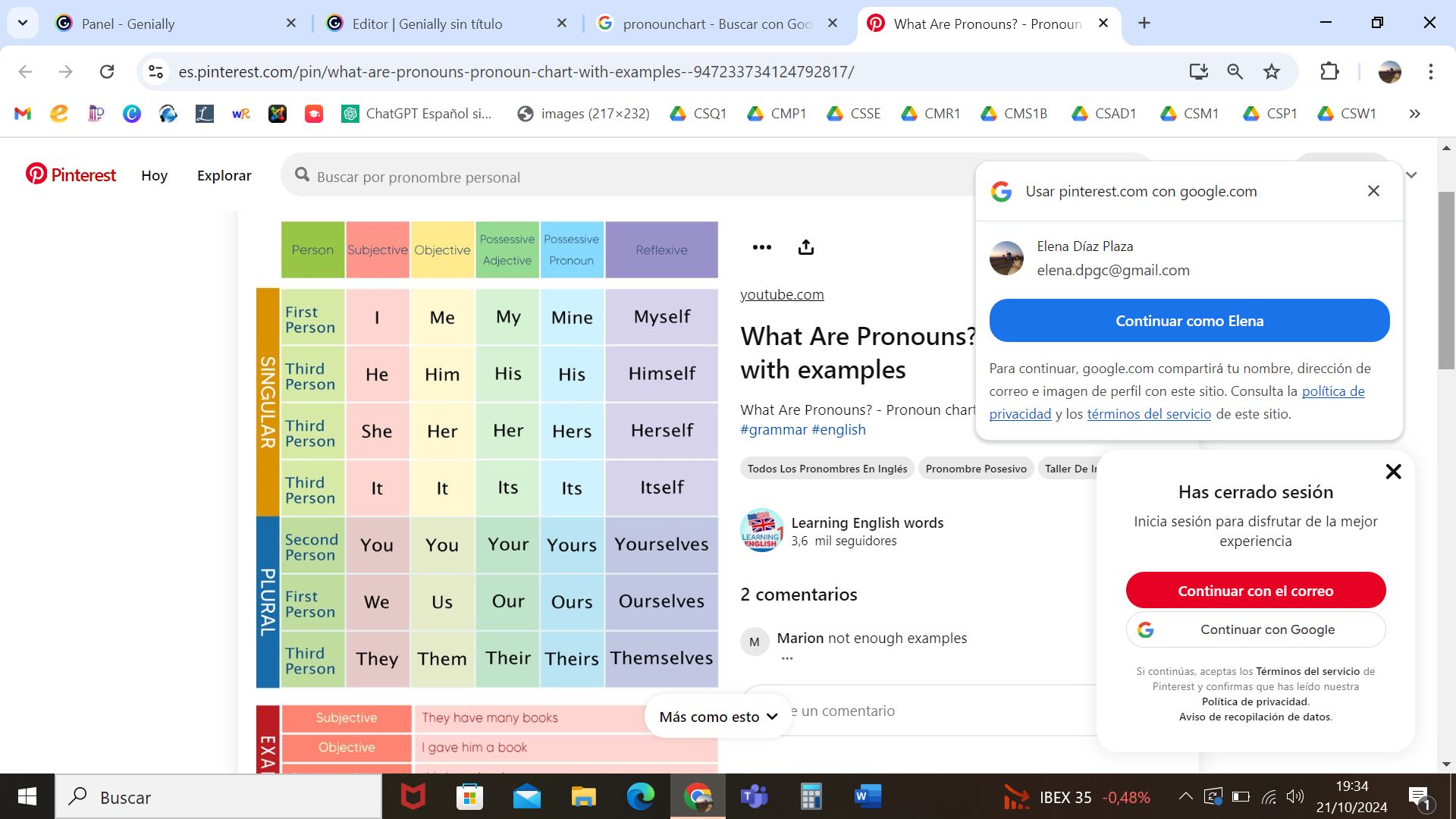Close the Google sign-in prompt
The width and height of the screenshot is (1456, 819).
coord(1373,191)
